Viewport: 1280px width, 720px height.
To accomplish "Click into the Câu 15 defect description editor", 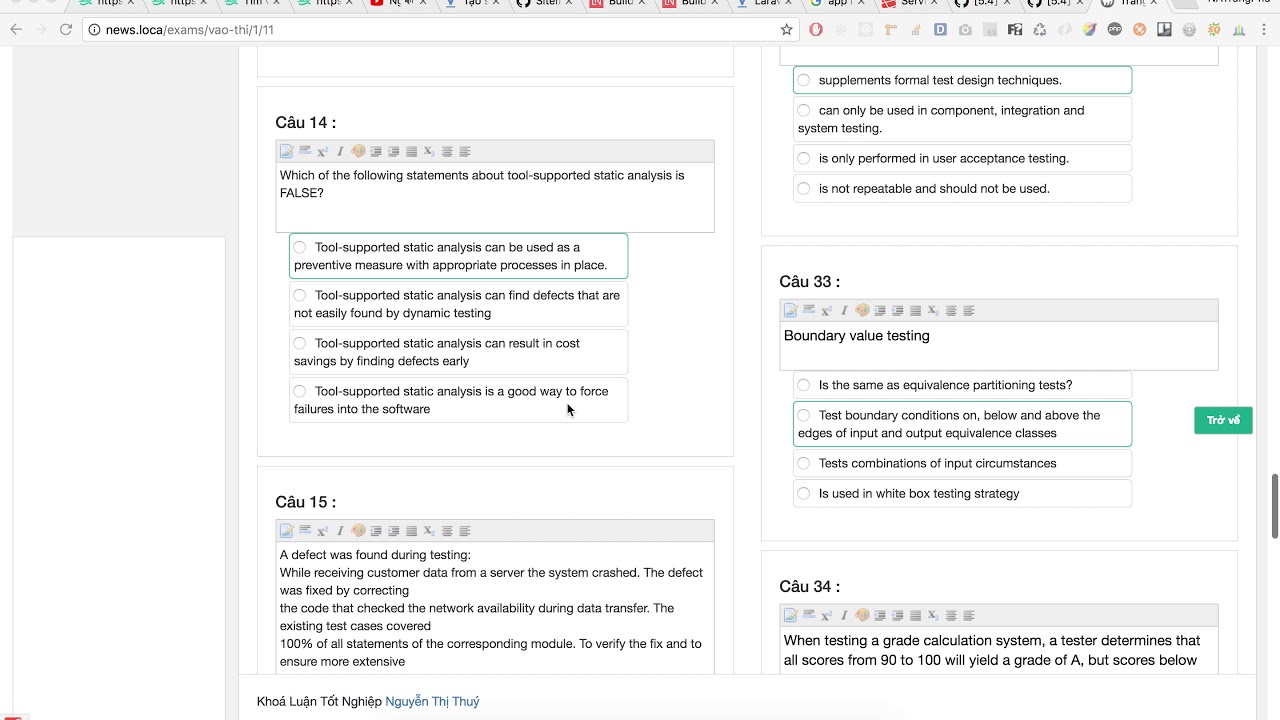I will click(495, 608).
